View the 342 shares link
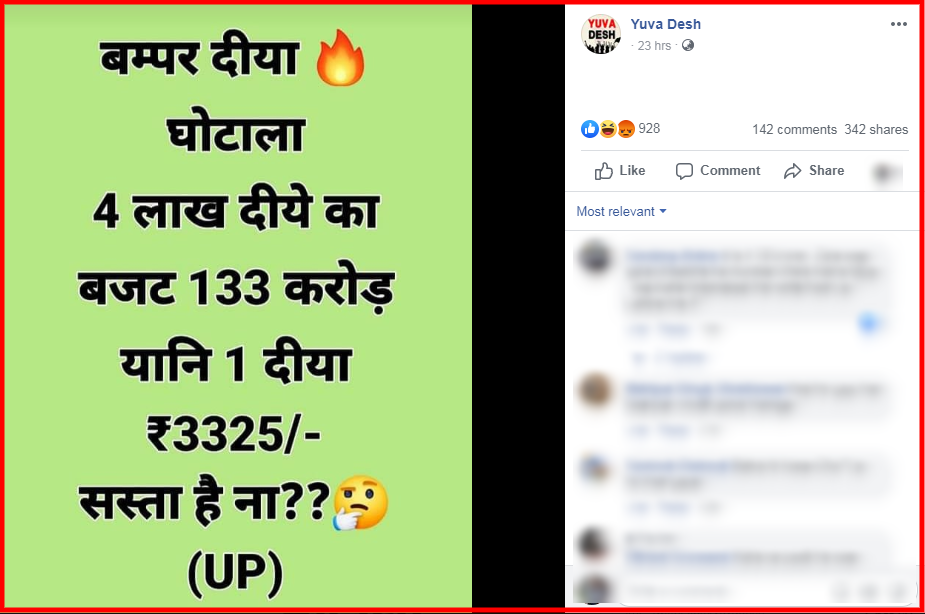 876,129
